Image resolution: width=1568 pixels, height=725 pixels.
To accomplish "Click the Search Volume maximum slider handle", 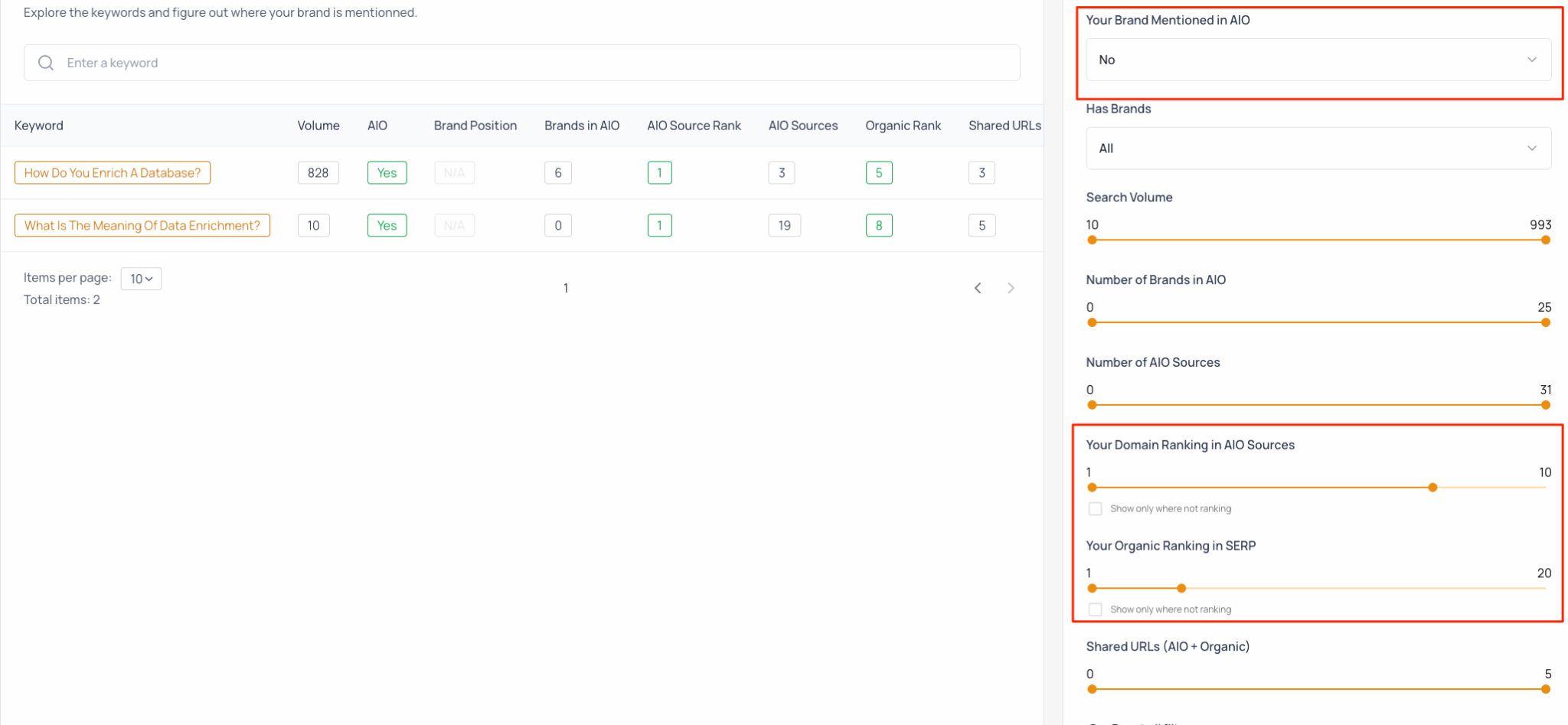I will pos(1546,240).
